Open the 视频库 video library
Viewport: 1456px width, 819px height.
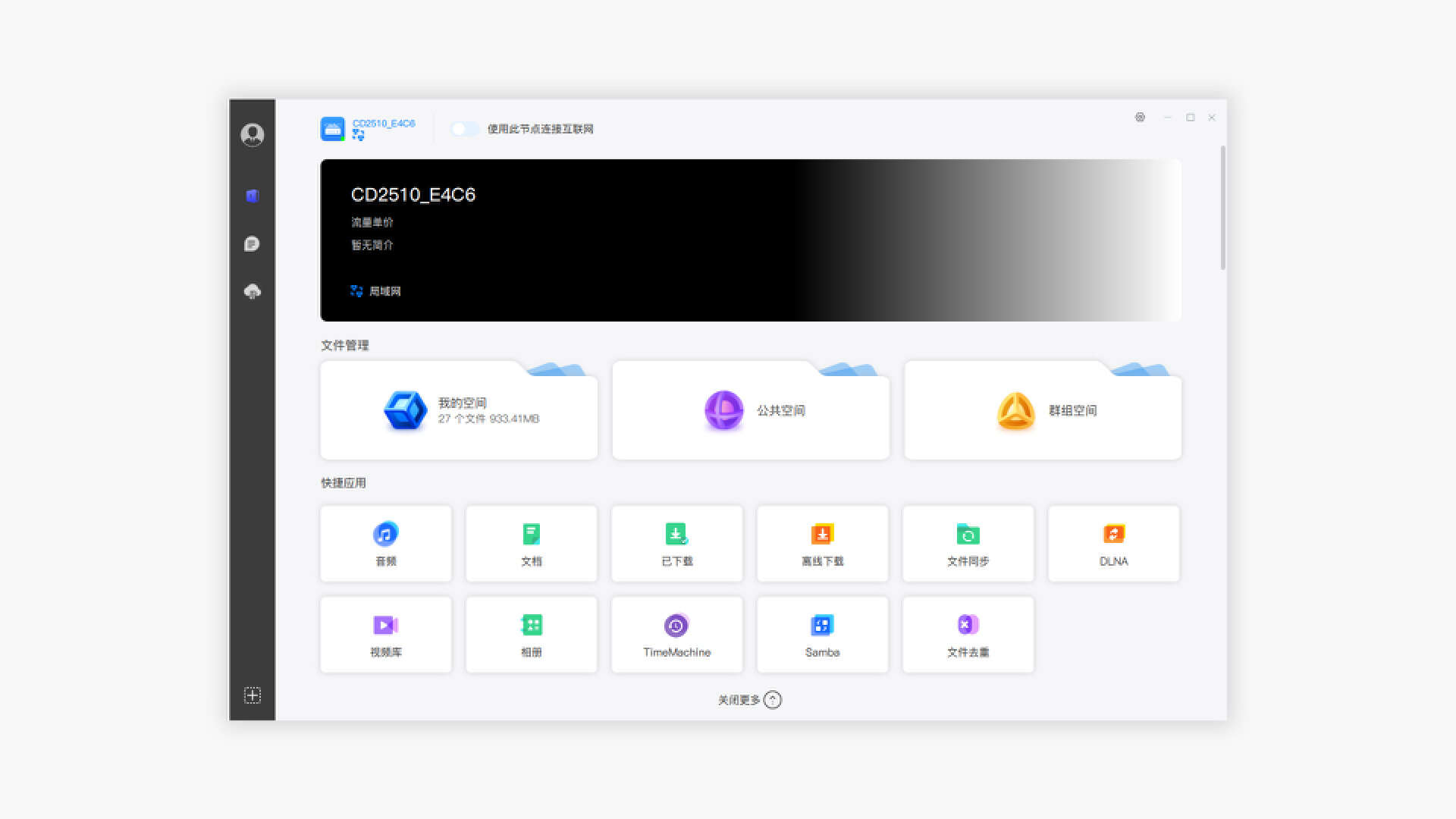pos(385,634)
